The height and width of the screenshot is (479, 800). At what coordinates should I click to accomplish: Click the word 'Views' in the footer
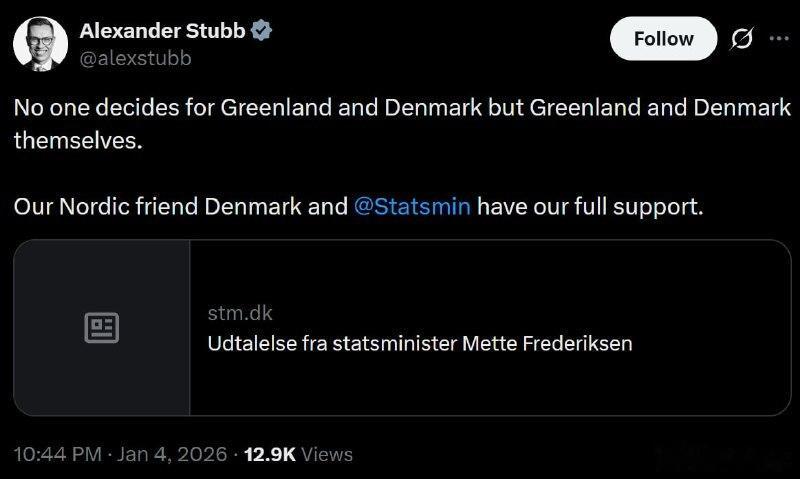point(327,454)
